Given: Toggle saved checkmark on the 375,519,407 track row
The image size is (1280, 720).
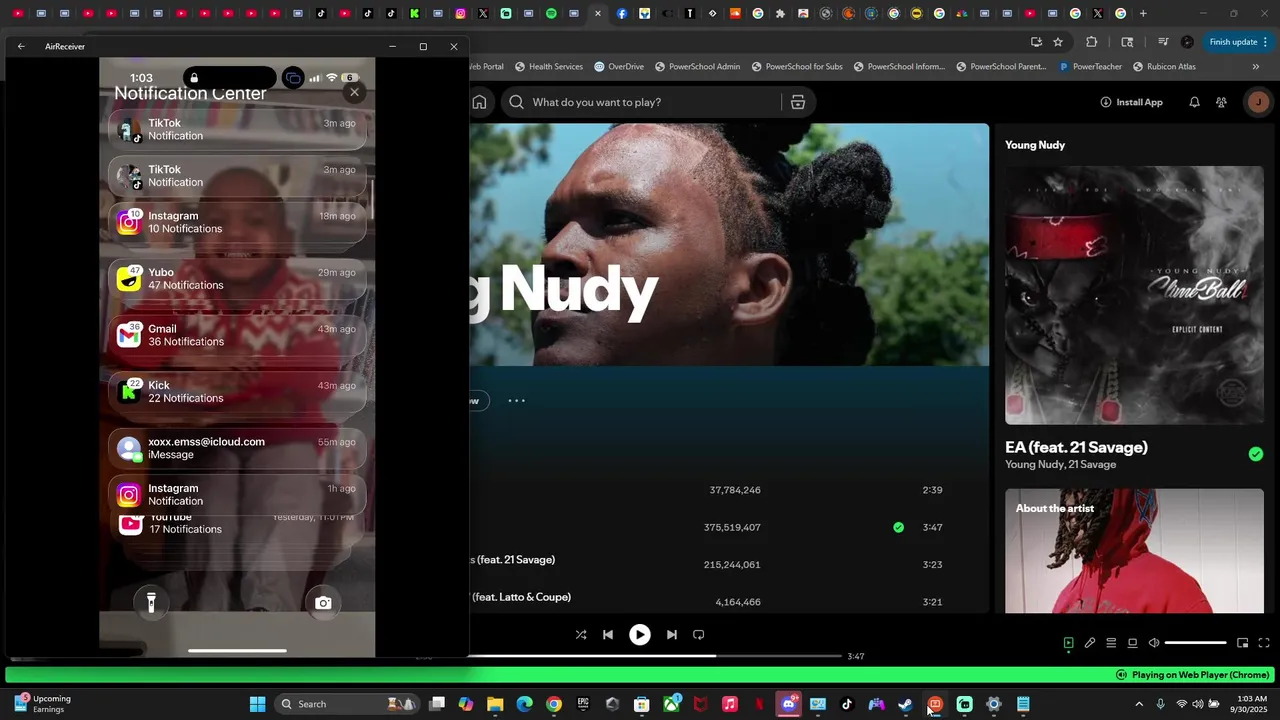Looking at the screenshot, I should point(898,527).
